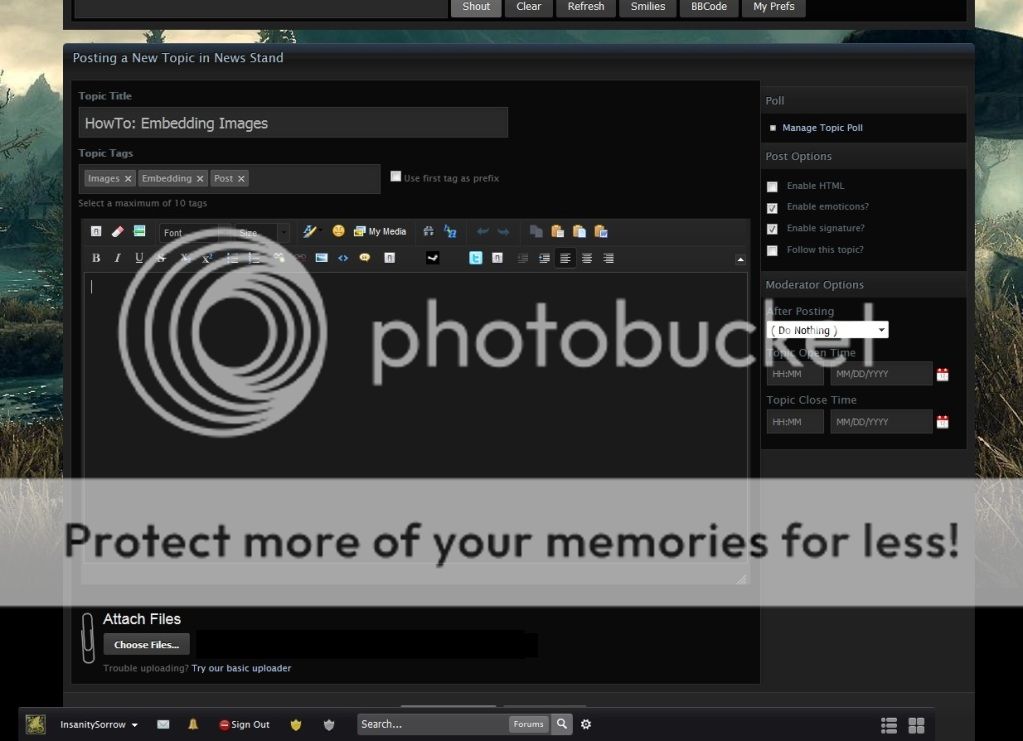The height and width of the screenshot is (741, 1023).
Task: Click Paste as plain text icon
Action: [x=579, y=232]
